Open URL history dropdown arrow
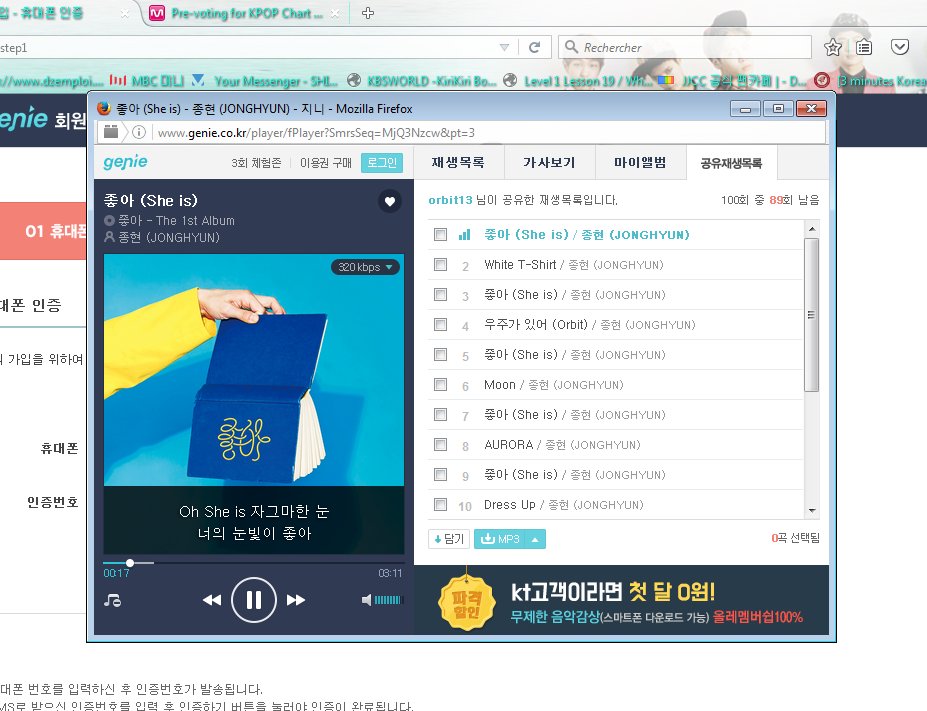The width and height of the screenshot is (927, 711). [504, 47]
